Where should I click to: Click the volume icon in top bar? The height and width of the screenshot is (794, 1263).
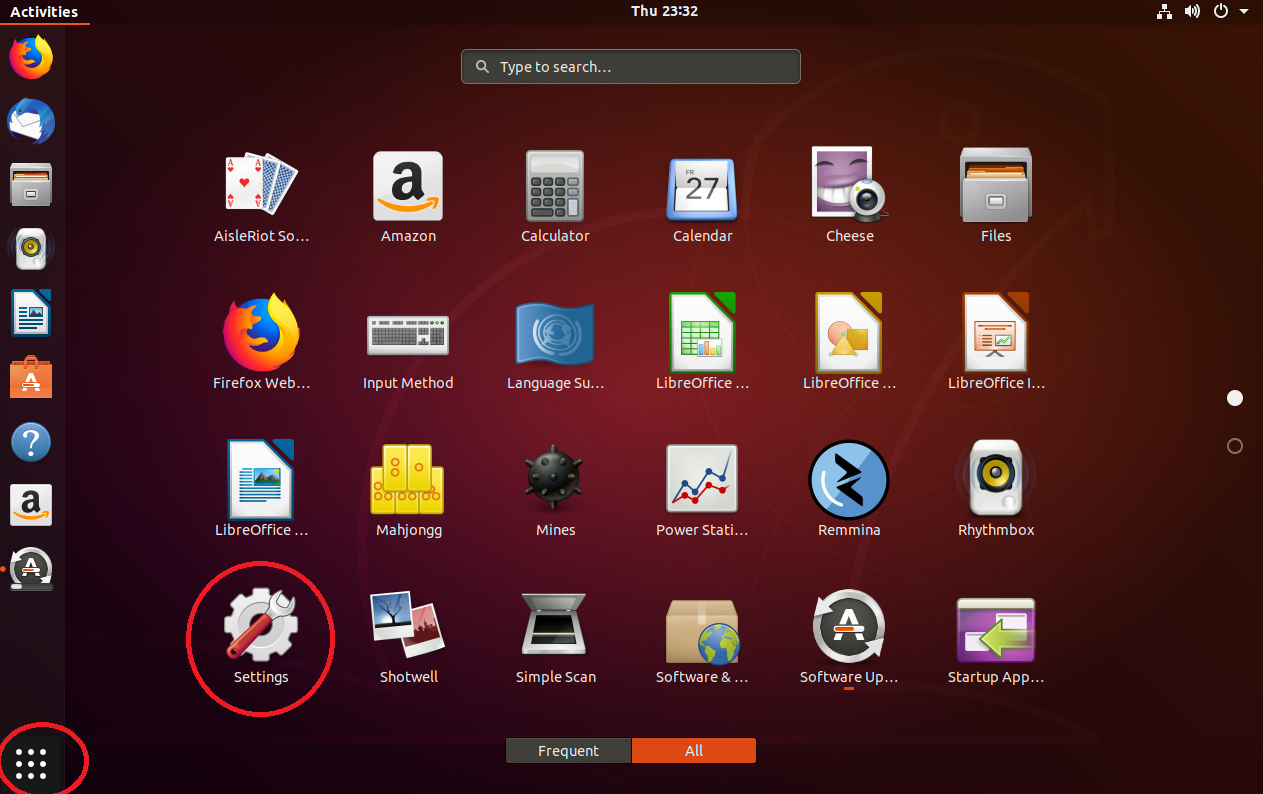1192,11
